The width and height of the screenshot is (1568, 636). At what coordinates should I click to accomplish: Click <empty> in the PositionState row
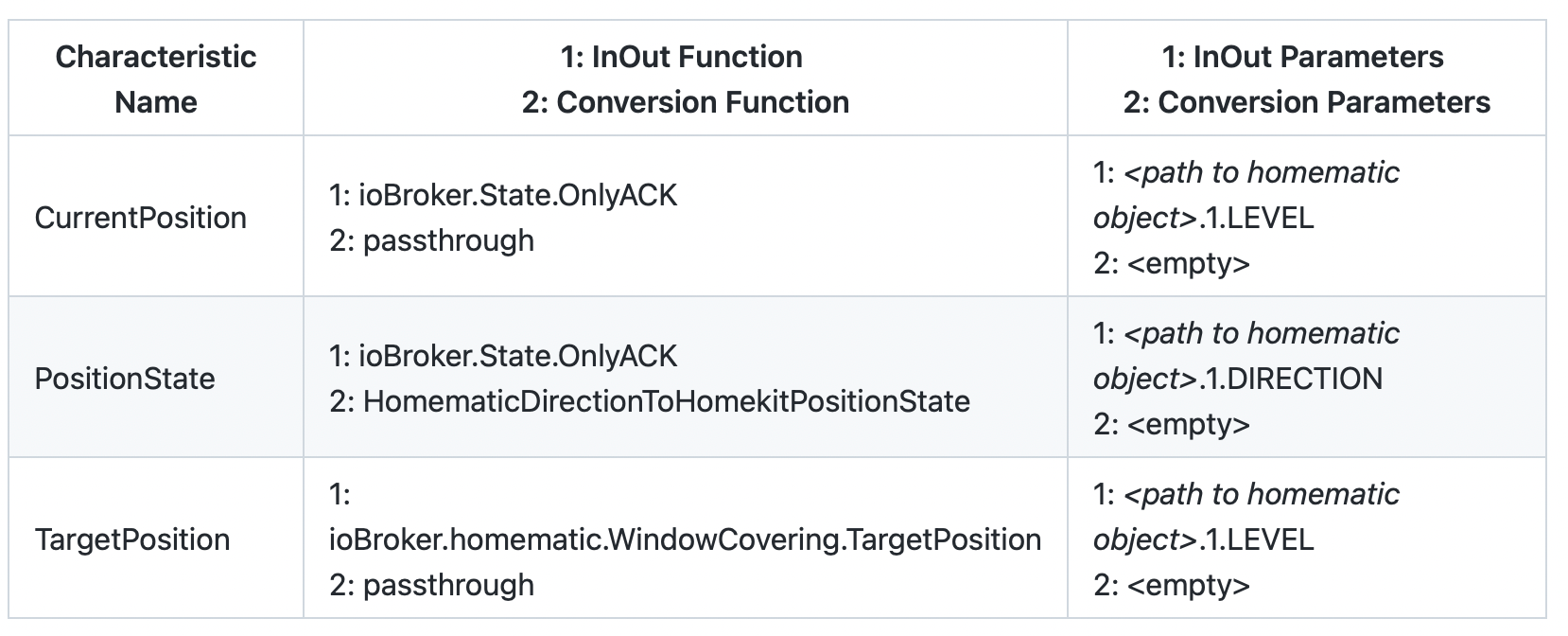1189,424
